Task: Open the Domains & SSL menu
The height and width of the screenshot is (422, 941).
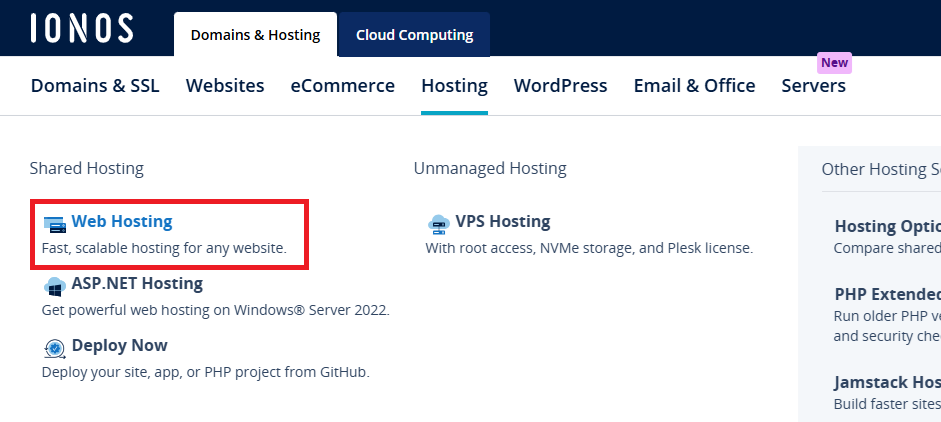Action: pos(95,86)
